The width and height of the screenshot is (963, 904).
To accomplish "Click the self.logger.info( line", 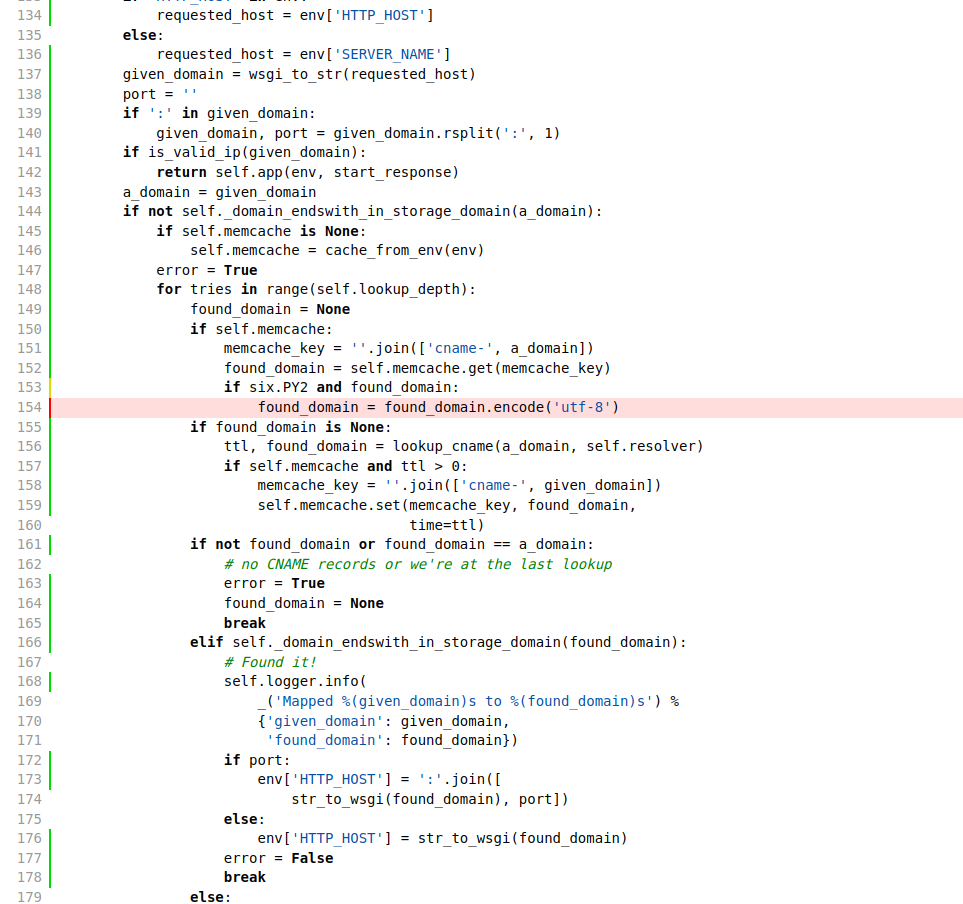I will coord(295,681).
